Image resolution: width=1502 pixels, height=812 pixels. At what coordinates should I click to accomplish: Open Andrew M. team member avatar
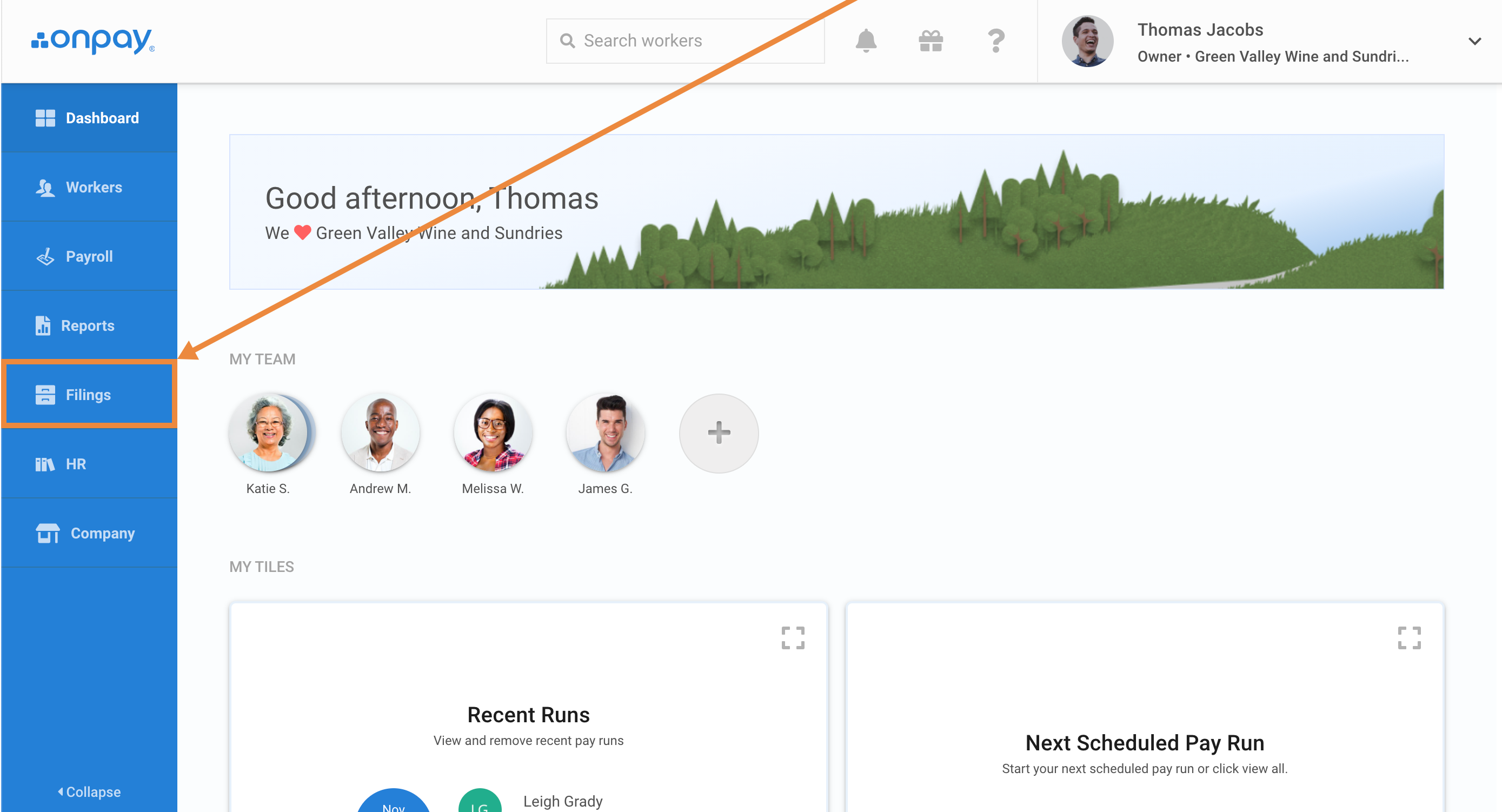pos(381,432)
